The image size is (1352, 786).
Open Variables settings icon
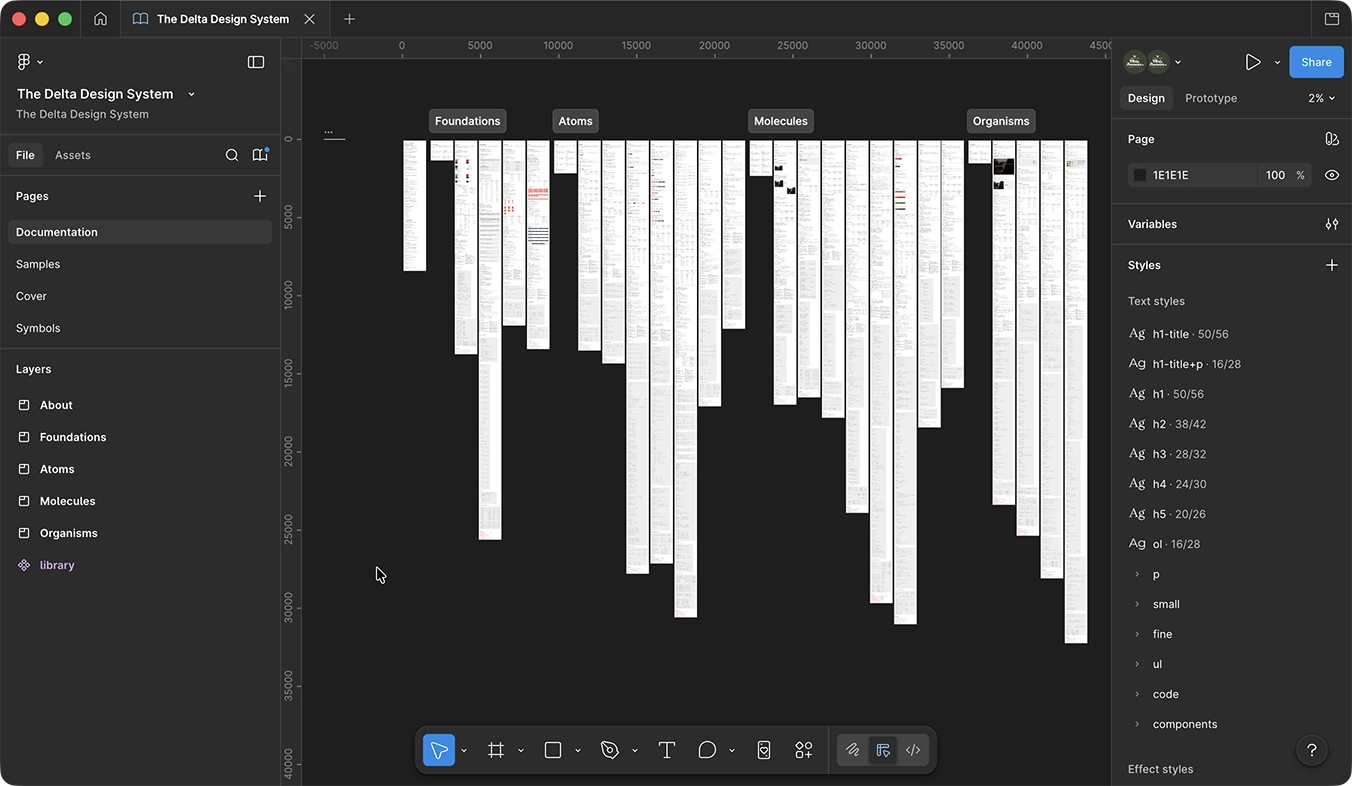click(x=1331, y=224)
